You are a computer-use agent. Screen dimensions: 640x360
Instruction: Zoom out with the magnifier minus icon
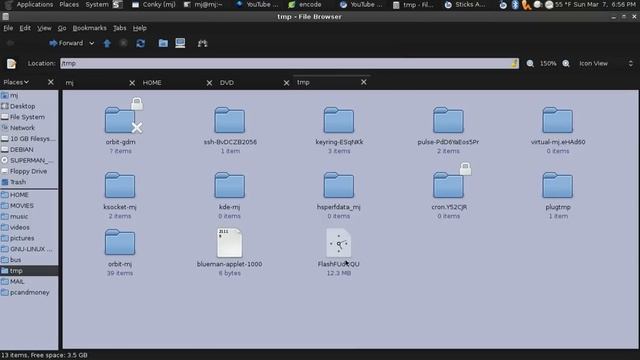pos(530,64)
